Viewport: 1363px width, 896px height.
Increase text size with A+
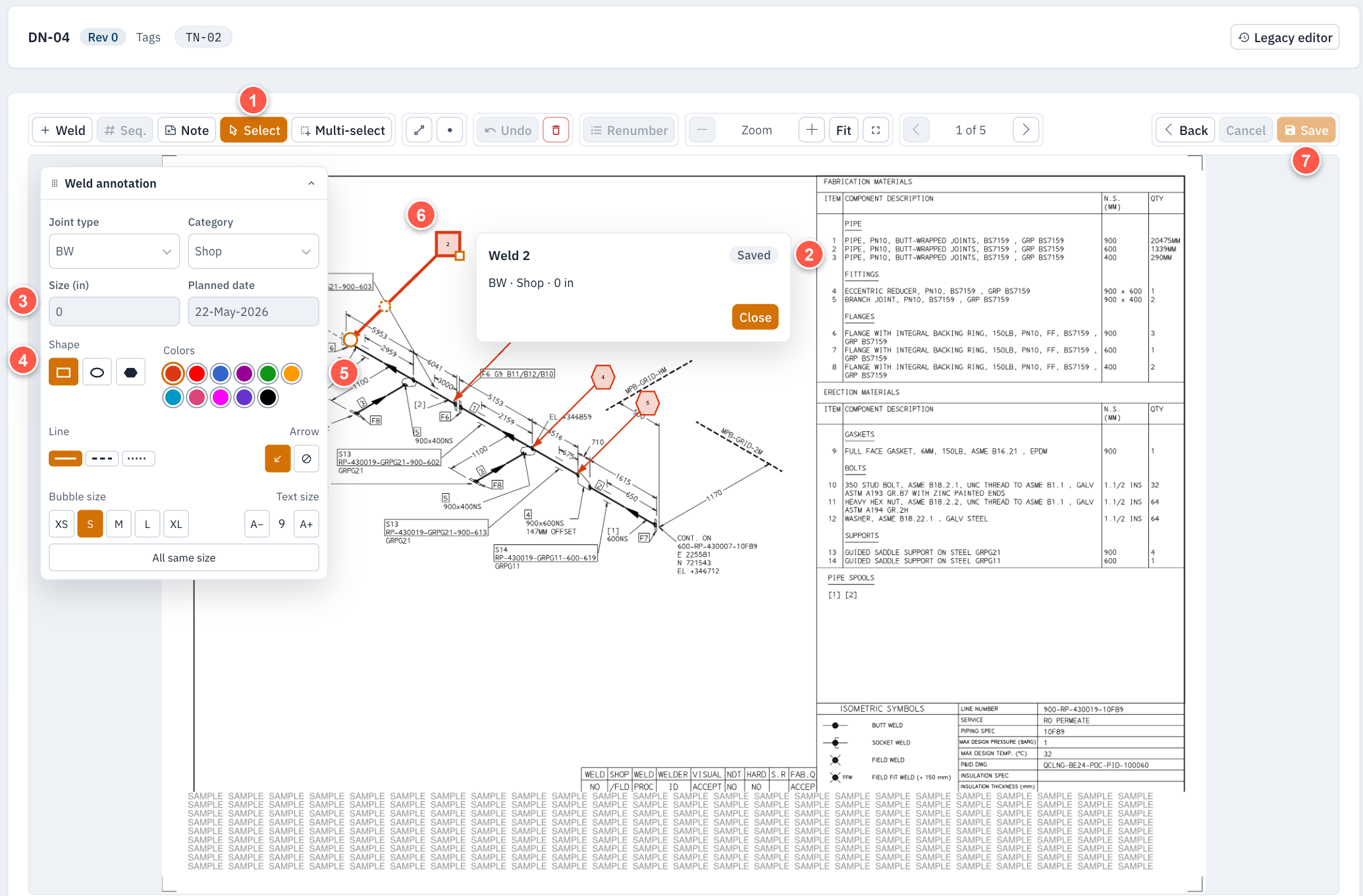(x=306, y=524)
